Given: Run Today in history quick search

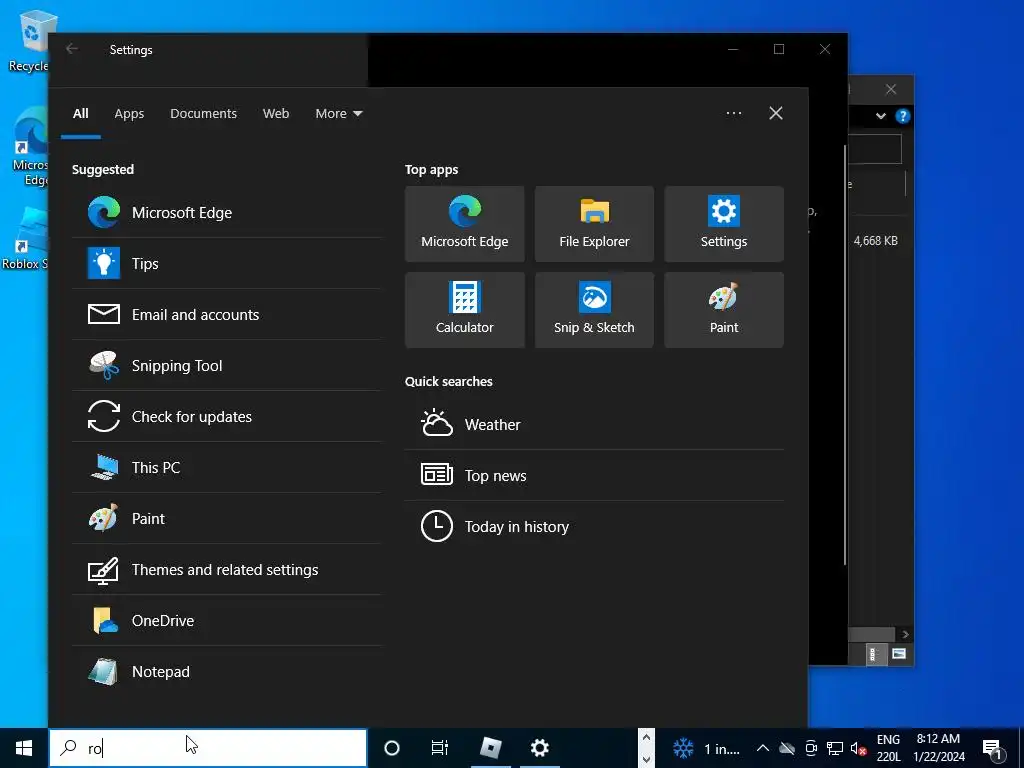Looking at the screenshot, I should [594, 526].
